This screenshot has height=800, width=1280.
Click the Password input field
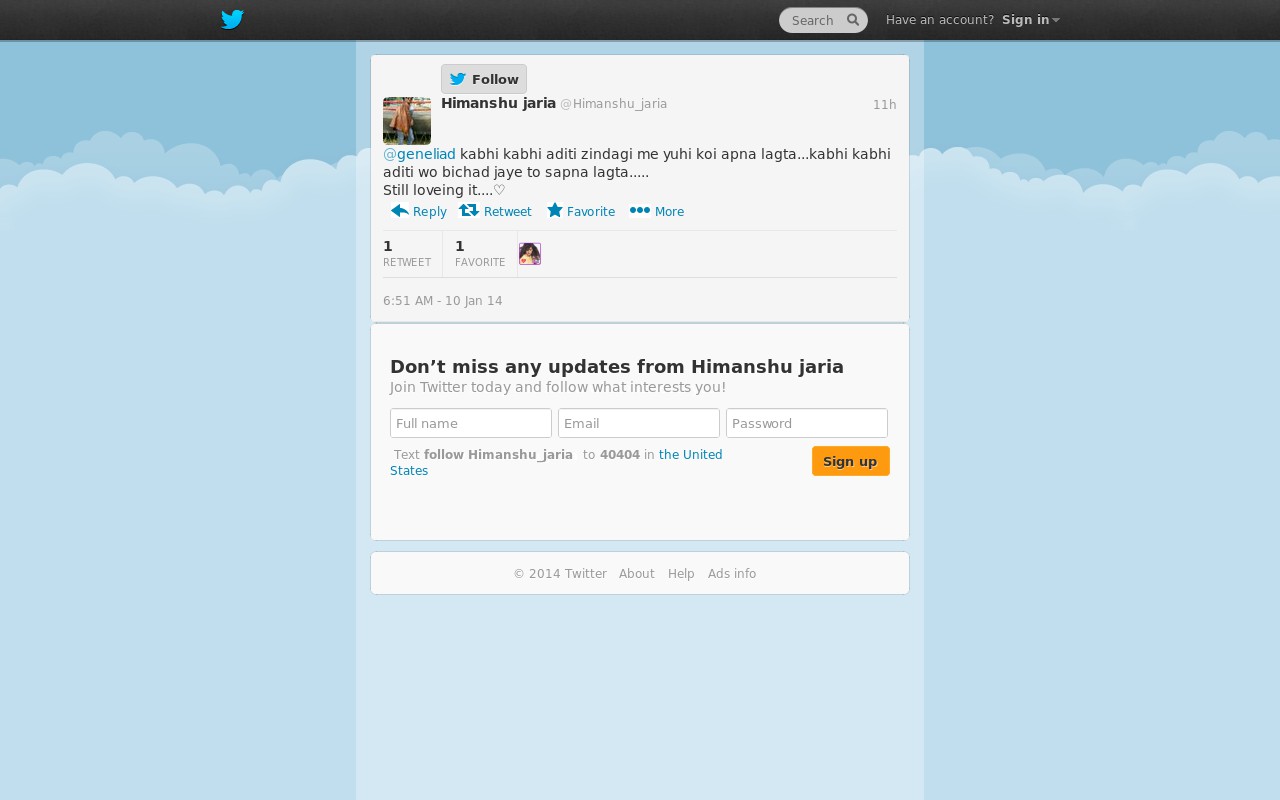(x=807, y=423)
